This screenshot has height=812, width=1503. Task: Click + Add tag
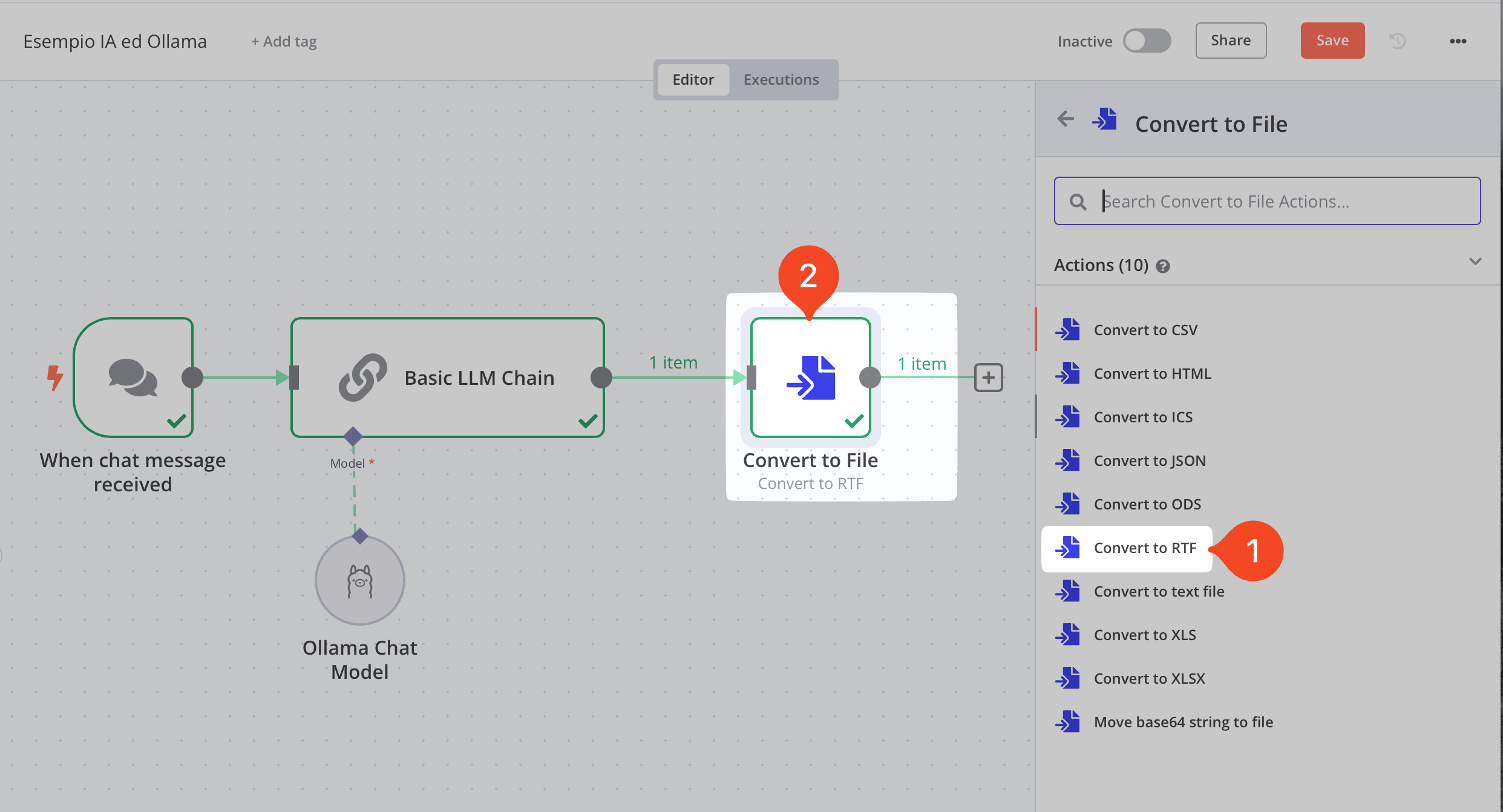pos(284,41)
